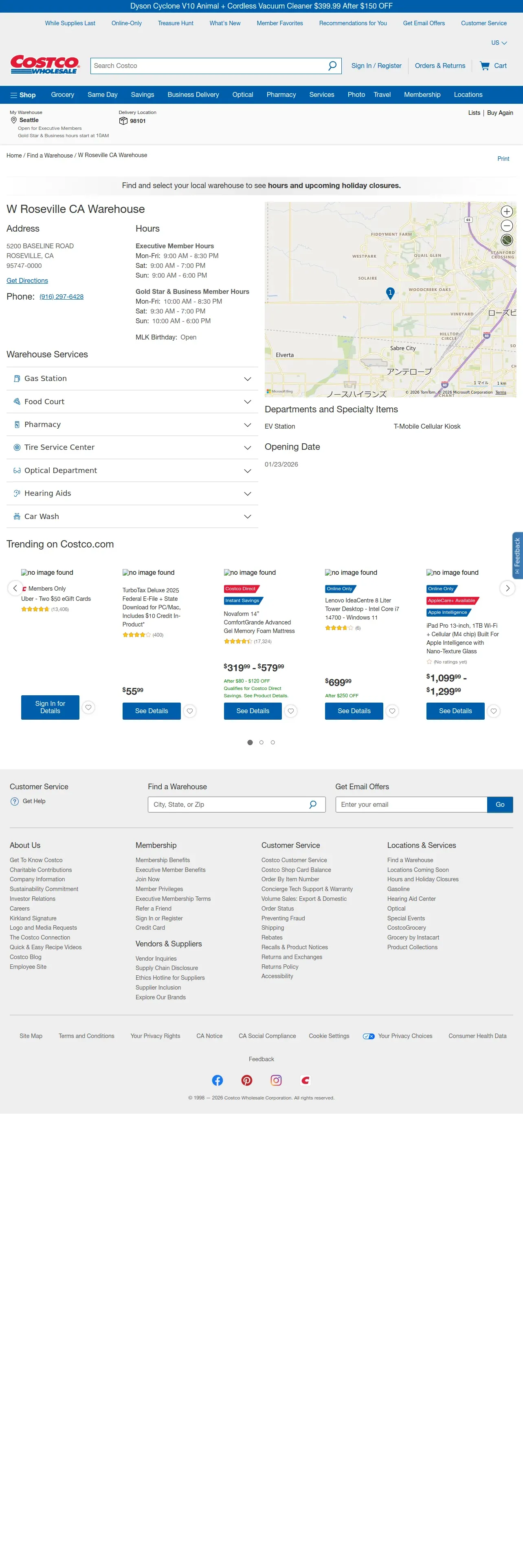
Task: Call phone number (916) 297-6428
Action: click(62, 297)
